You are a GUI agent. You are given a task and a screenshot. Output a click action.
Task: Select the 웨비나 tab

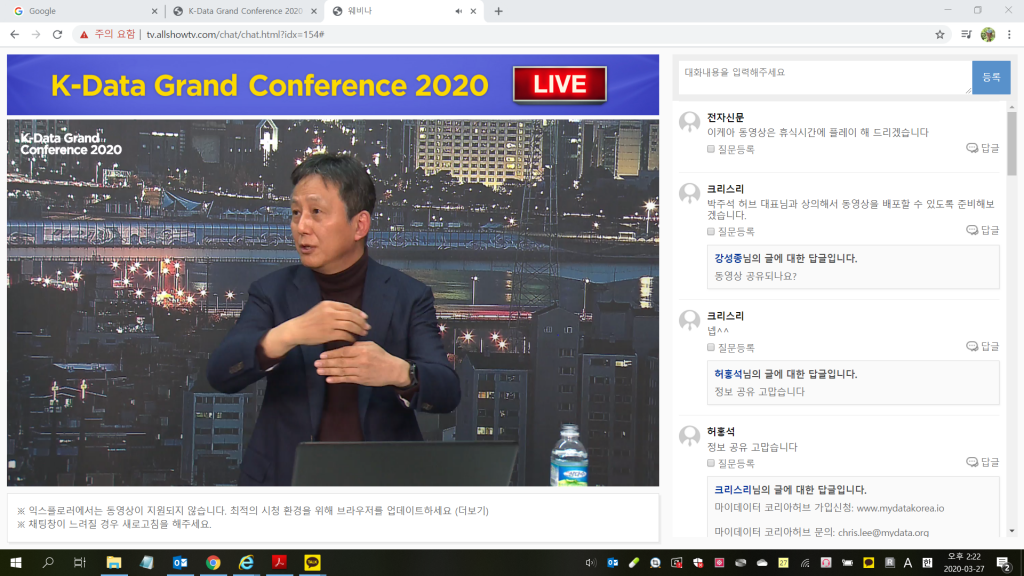[x=404, y=11]
